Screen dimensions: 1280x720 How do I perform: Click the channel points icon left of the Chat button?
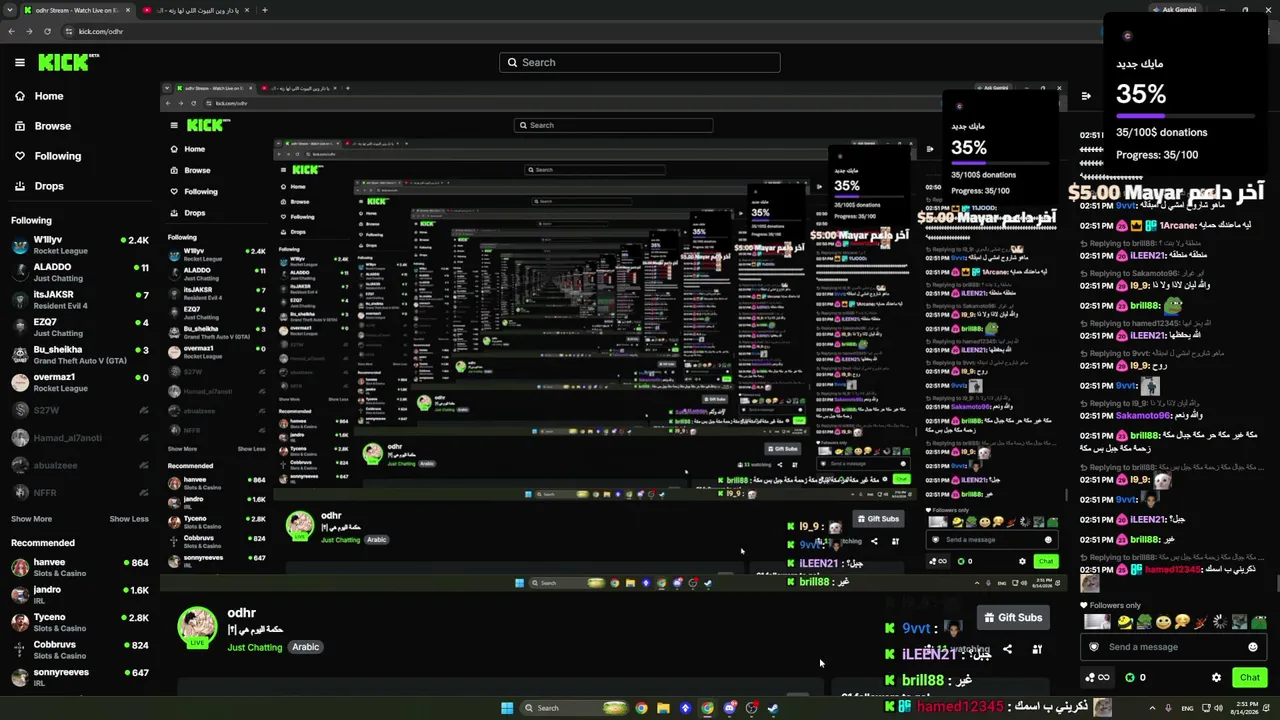1097,677
